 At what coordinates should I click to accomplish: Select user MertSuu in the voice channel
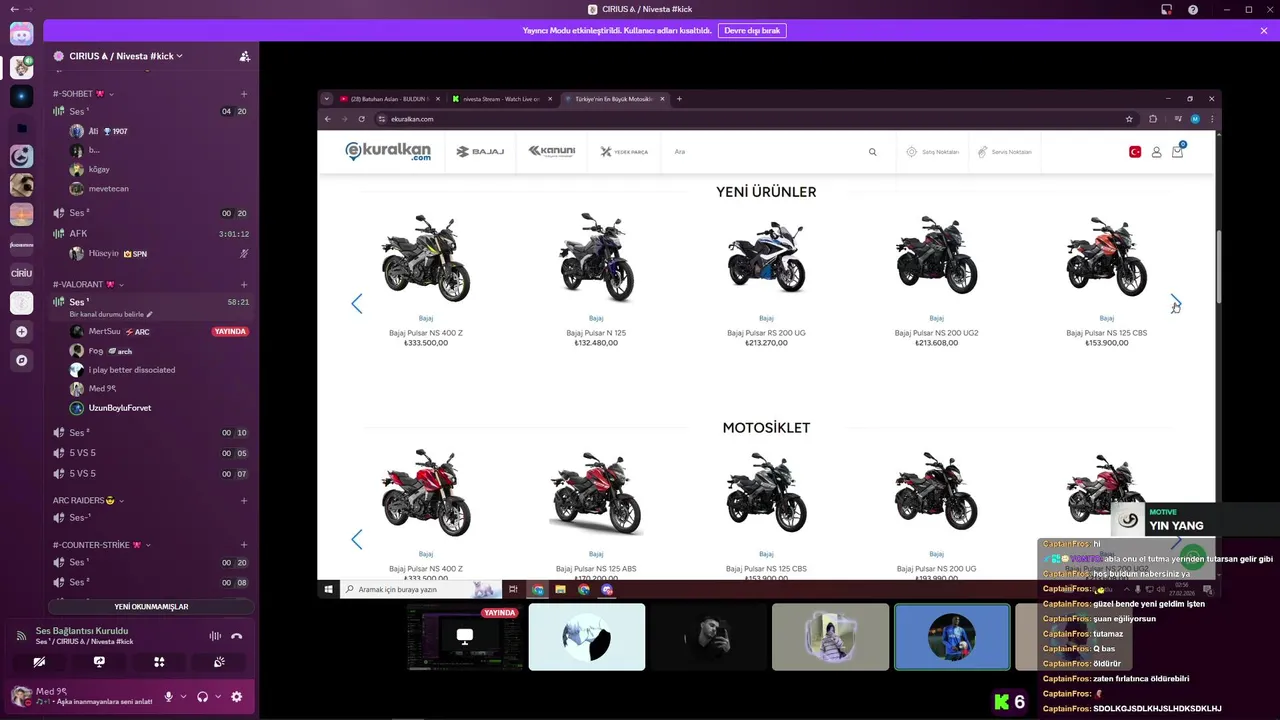(160, 331)
